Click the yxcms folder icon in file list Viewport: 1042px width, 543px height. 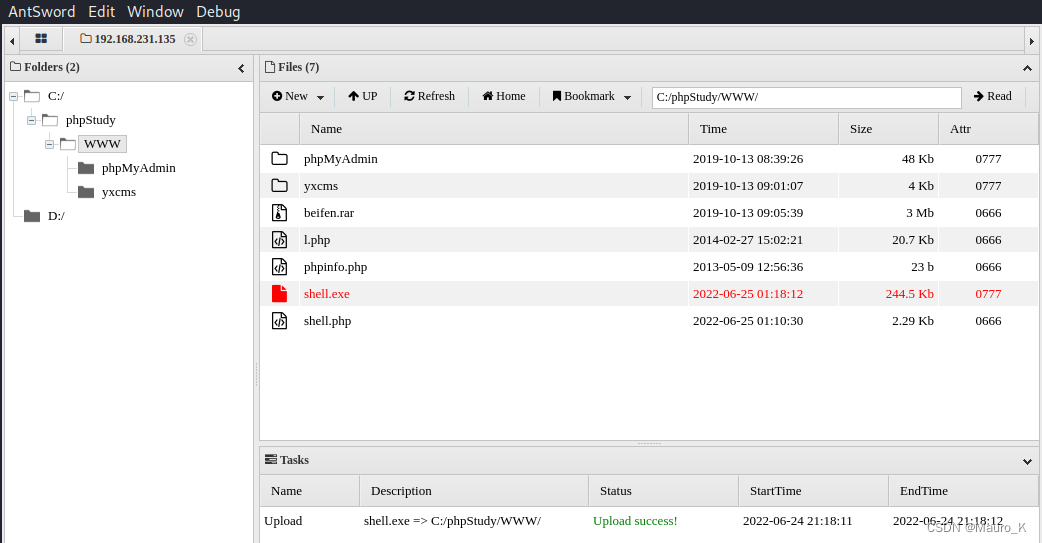(x=280, y=185)
